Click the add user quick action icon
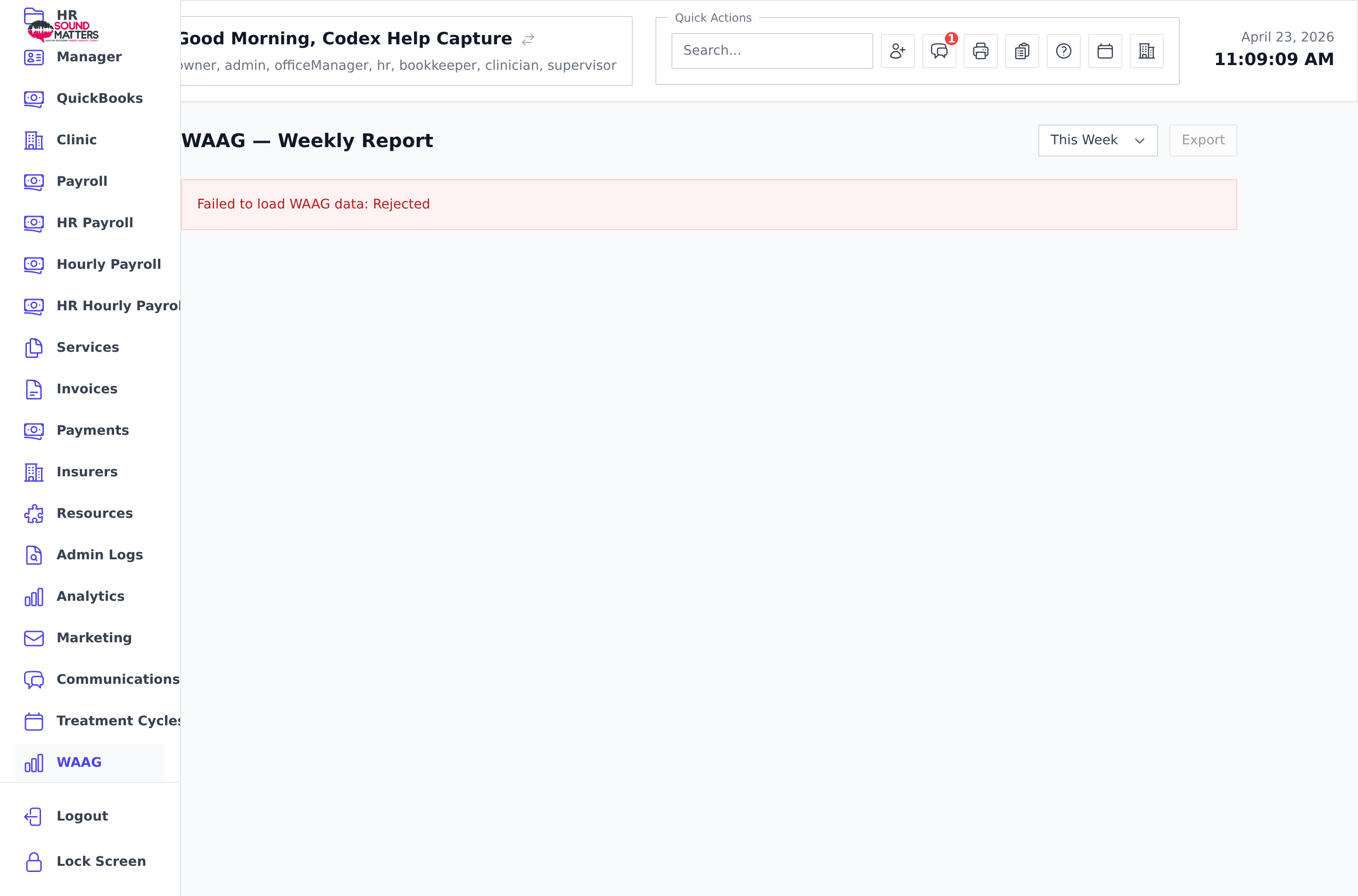Image resolution: width=1358 pixels, height=896 pixels. point(897,51)
